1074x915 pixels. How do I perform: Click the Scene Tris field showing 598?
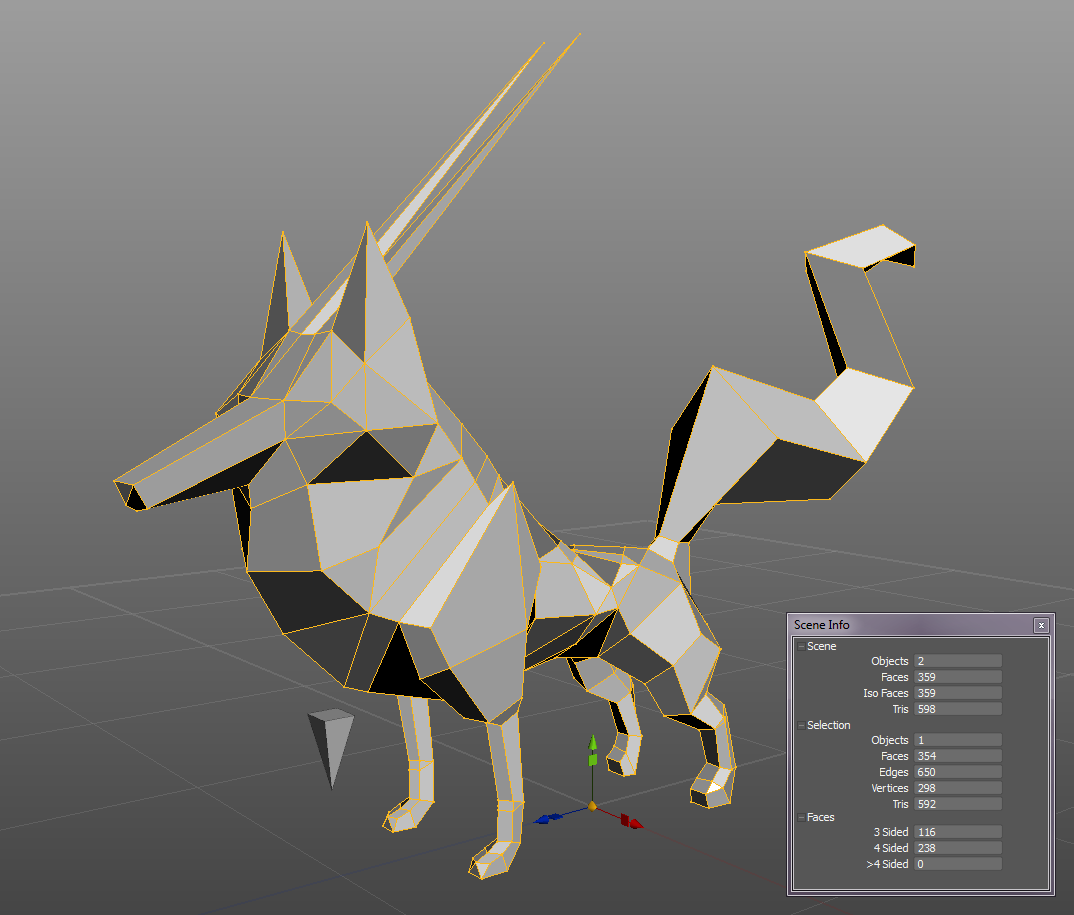tap(958, 710)
